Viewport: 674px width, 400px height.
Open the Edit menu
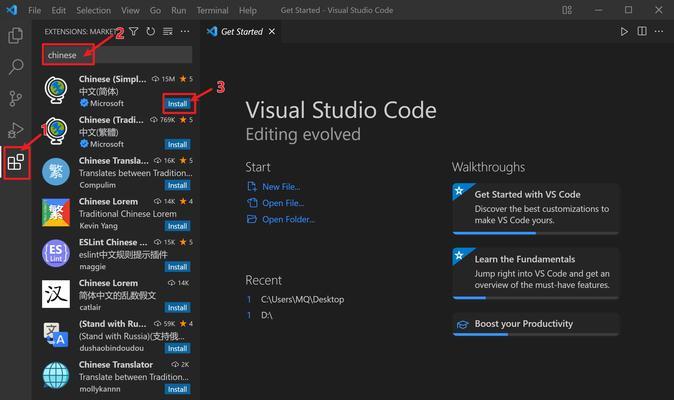pyautogui.click(x=58, y=10)
